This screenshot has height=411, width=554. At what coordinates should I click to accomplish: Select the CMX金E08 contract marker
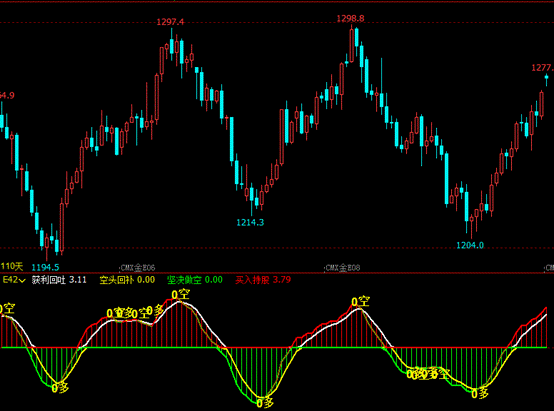pos(342,268)
